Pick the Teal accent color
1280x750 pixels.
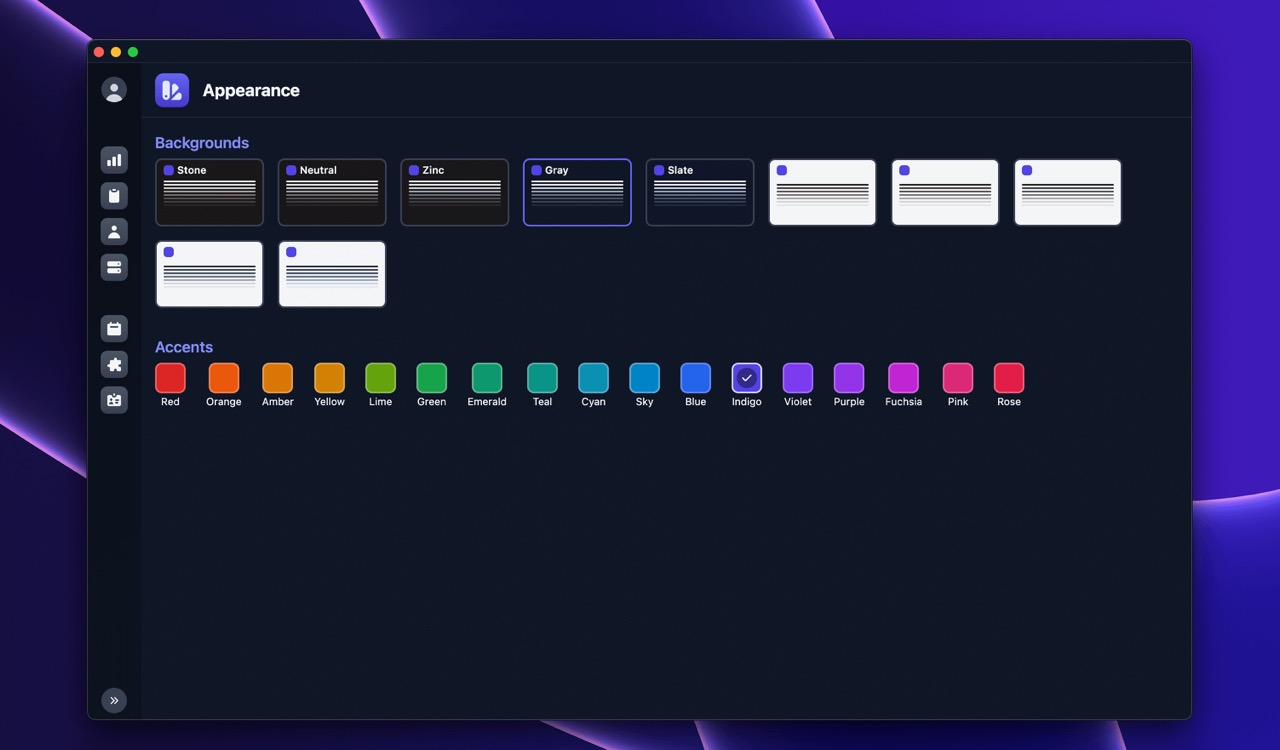coord(542,378)
